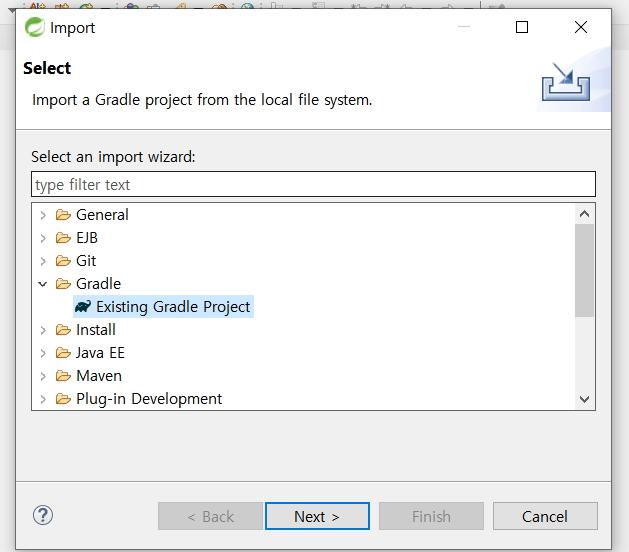
Task: Click the Next > button
Action: [x=317, y=516]
